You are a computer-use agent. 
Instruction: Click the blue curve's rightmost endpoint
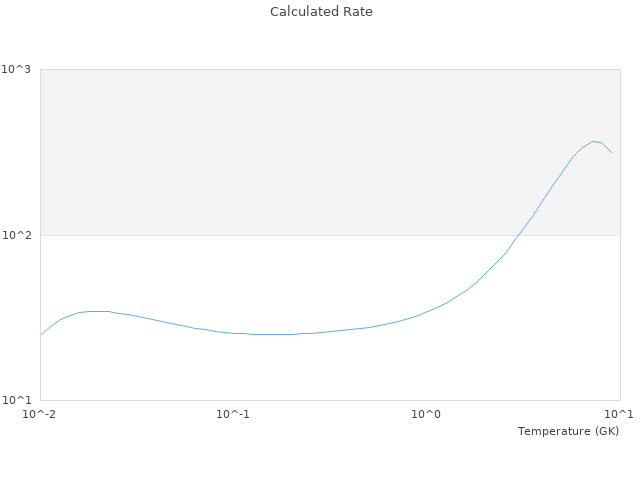coord(612,153)
